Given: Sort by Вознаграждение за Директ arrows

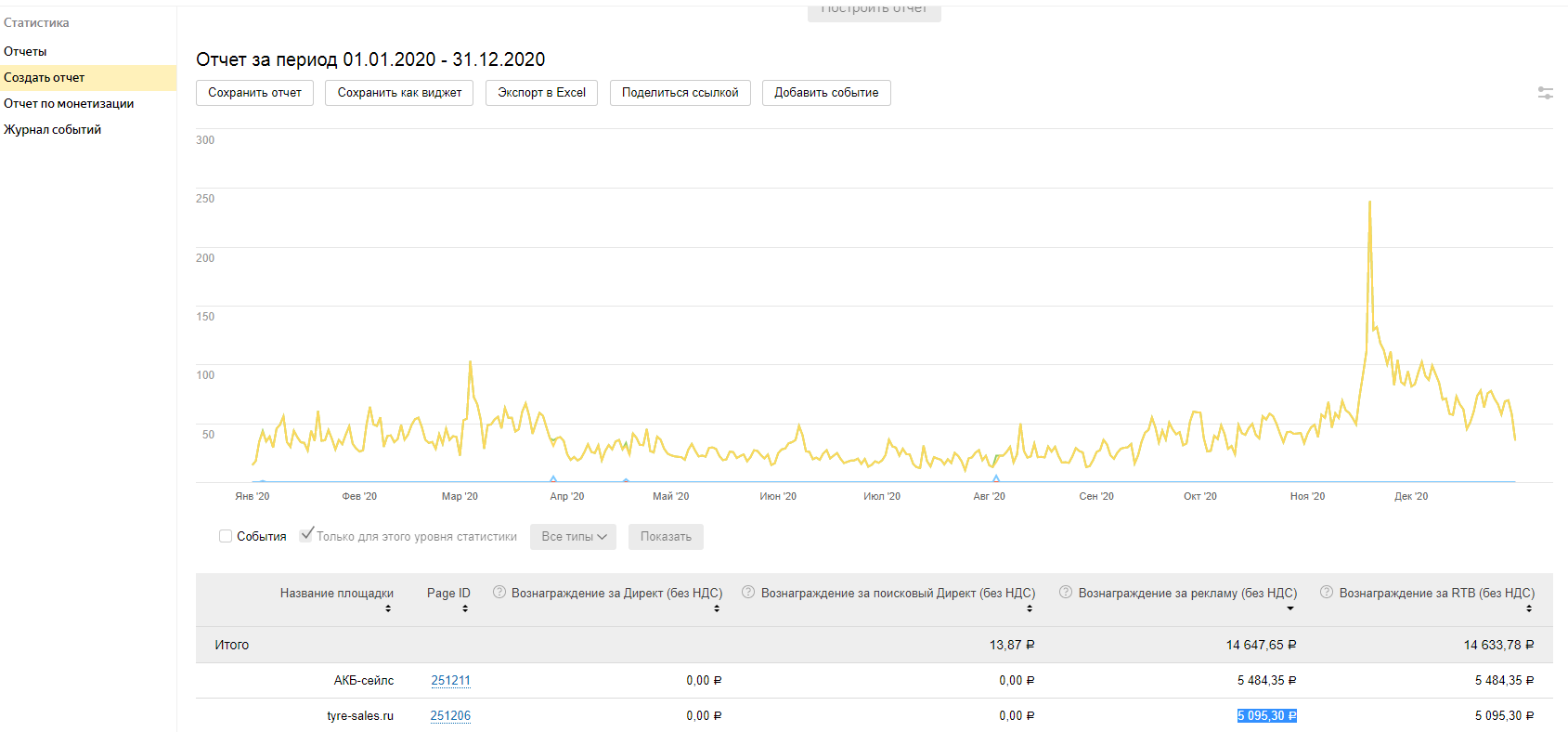Looking at the screenshot, I should pyautogui.click(x=717, y=609).
